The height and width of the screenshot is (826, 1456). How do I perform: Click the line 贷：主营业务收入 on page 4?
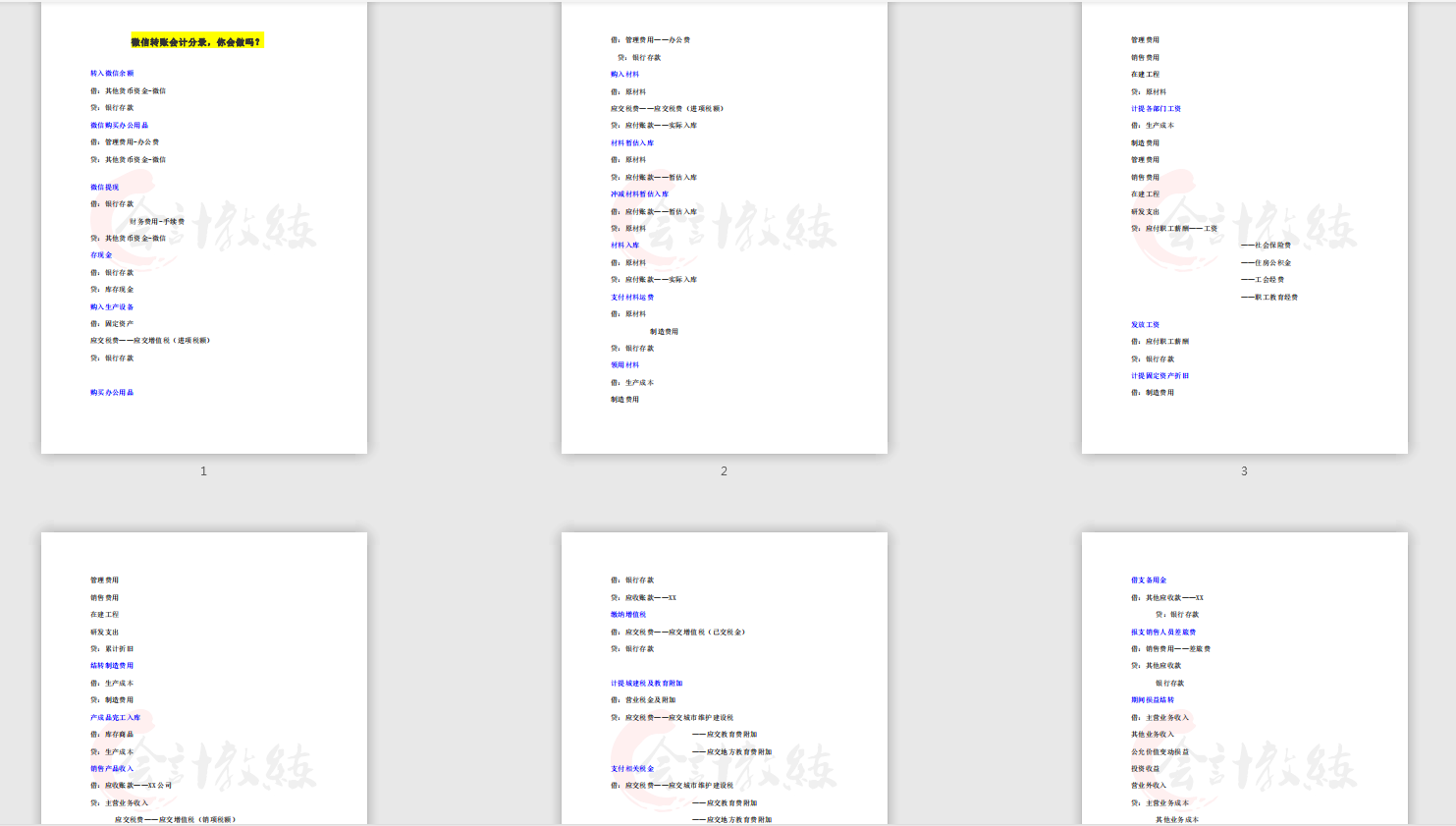[120, 803]
